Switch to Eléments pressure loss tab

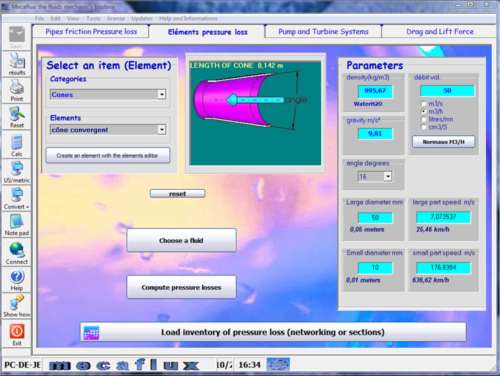pyautogui.click(x=207, y=32)
